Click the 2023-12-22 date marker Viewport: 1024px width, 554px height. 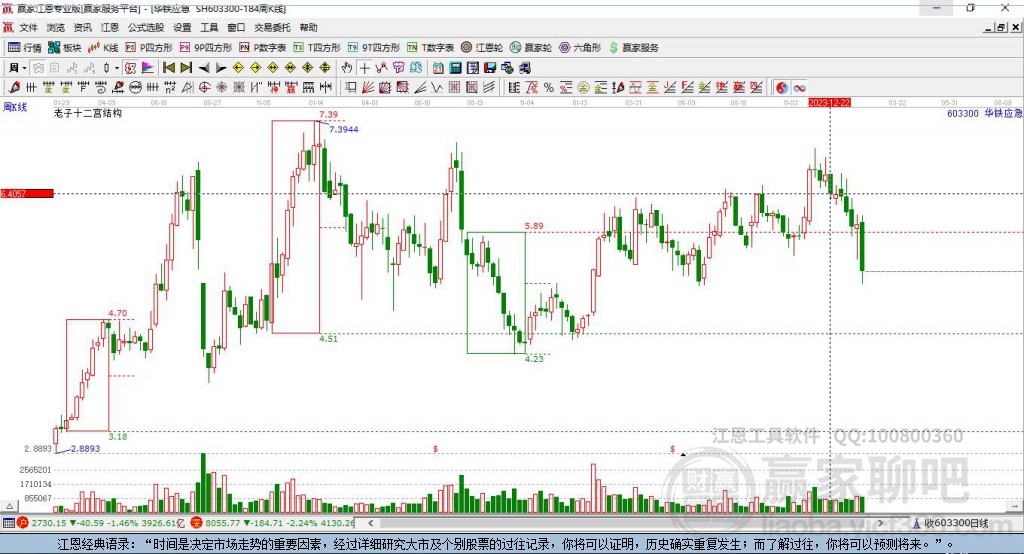829,103
